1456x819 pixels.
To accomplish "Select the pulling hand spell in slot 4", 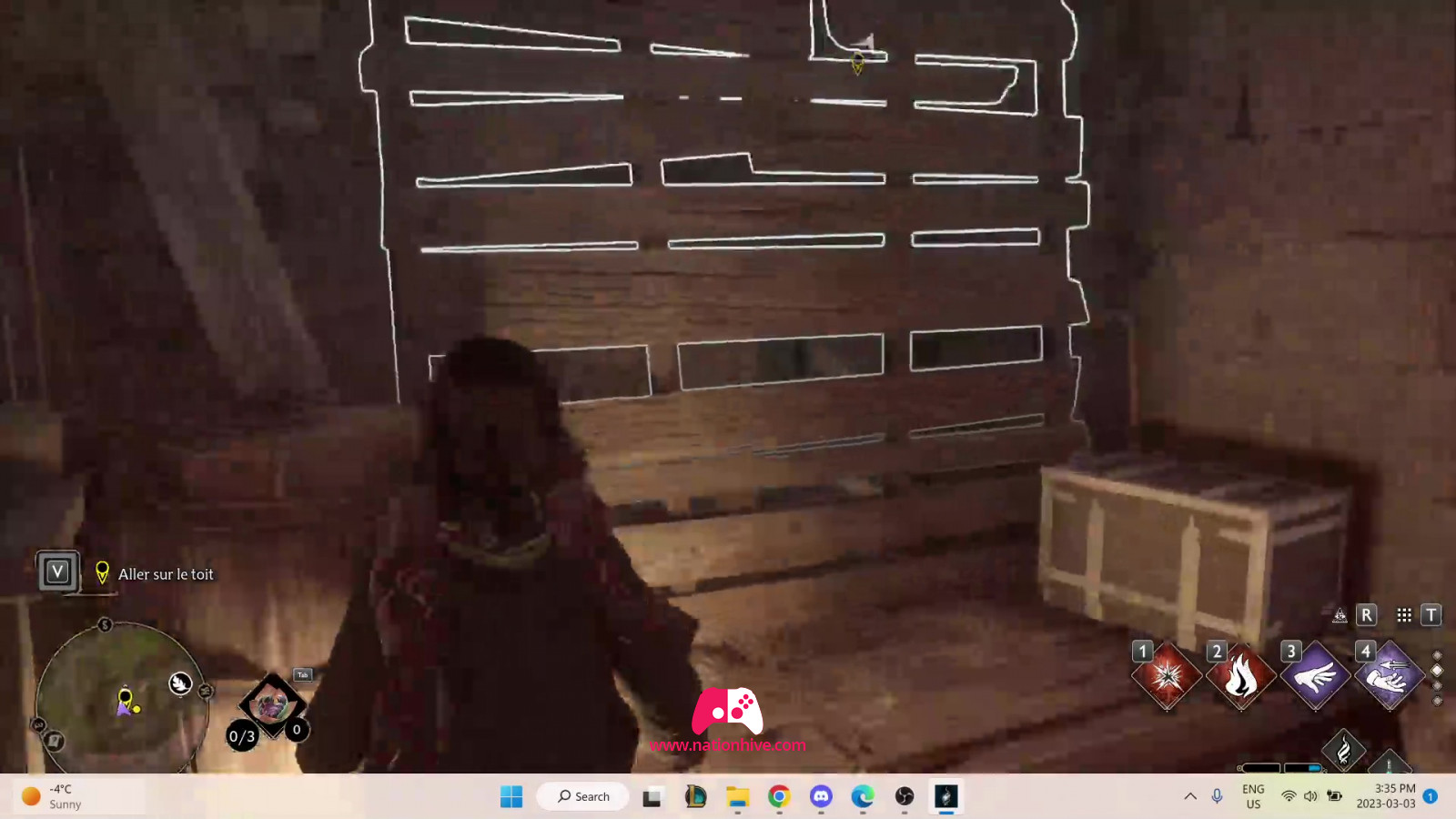I will point(1389,676).
